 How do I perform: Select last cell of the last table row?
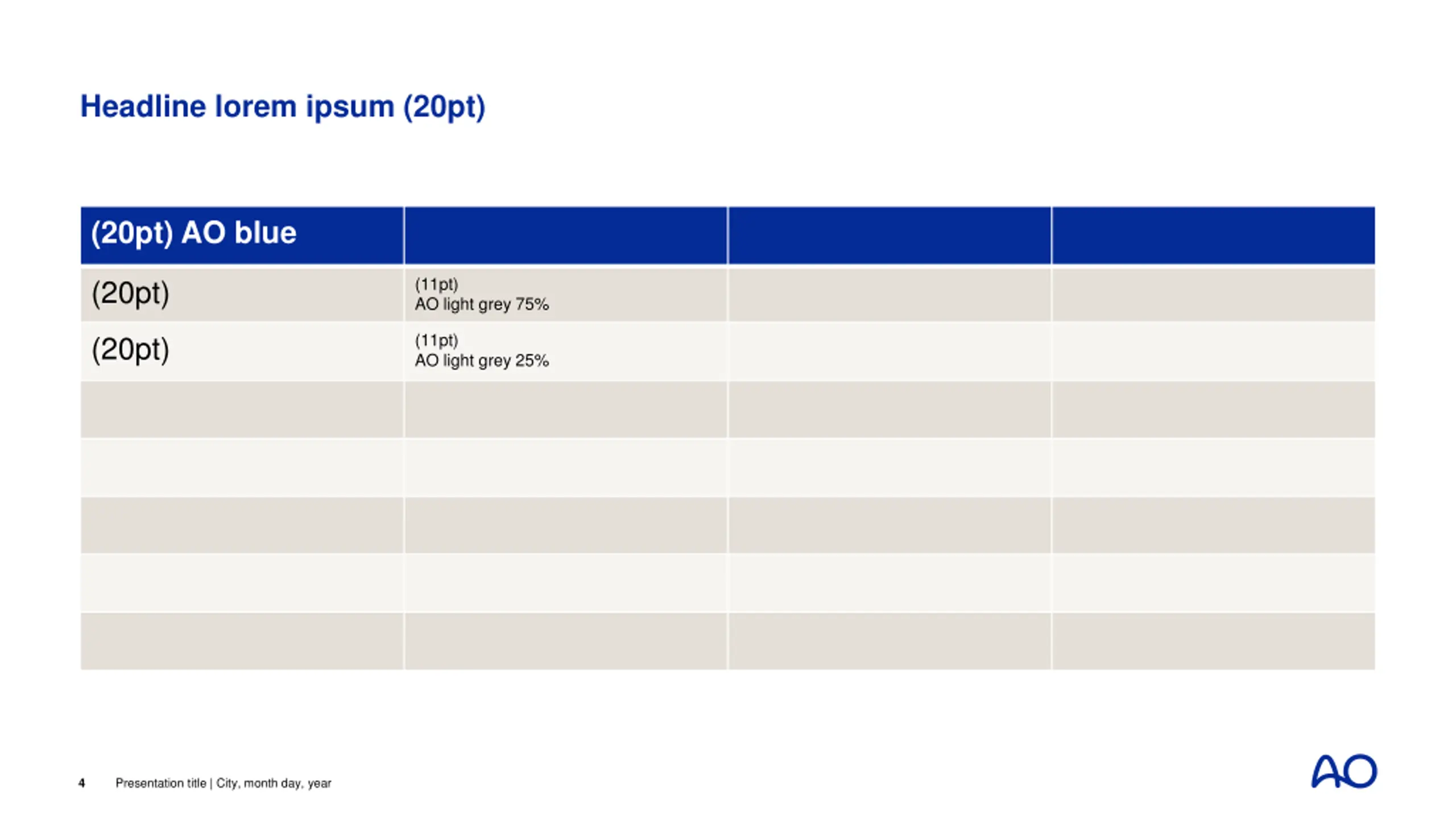coord(1214,641)
